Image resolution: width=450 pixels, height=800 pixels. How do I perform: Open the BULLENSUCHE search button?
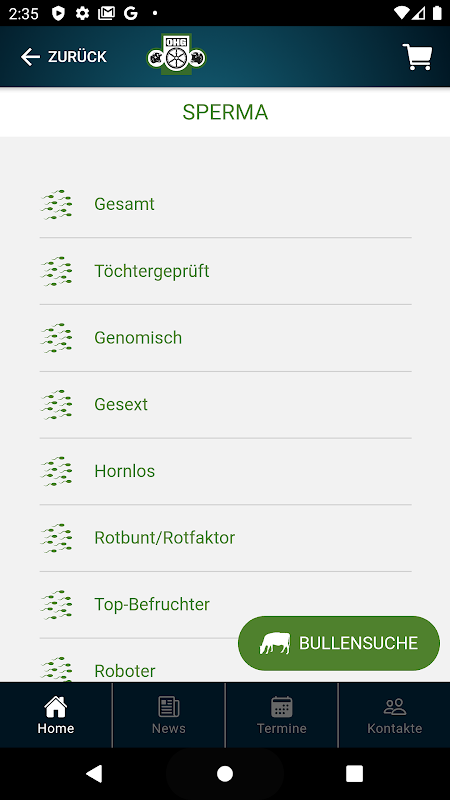(339, 643)
